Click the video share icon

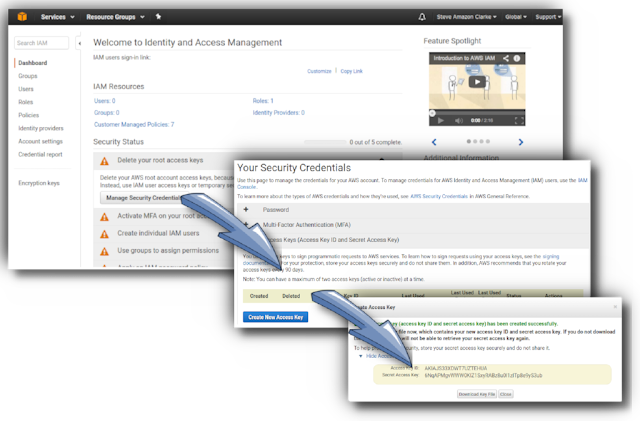click(x=506, y=58)
